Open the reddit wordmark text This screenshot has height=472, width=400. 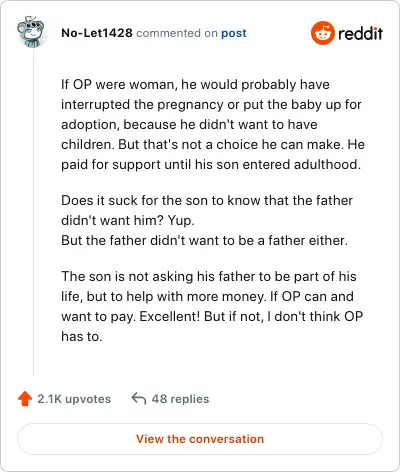click(360, 33)
